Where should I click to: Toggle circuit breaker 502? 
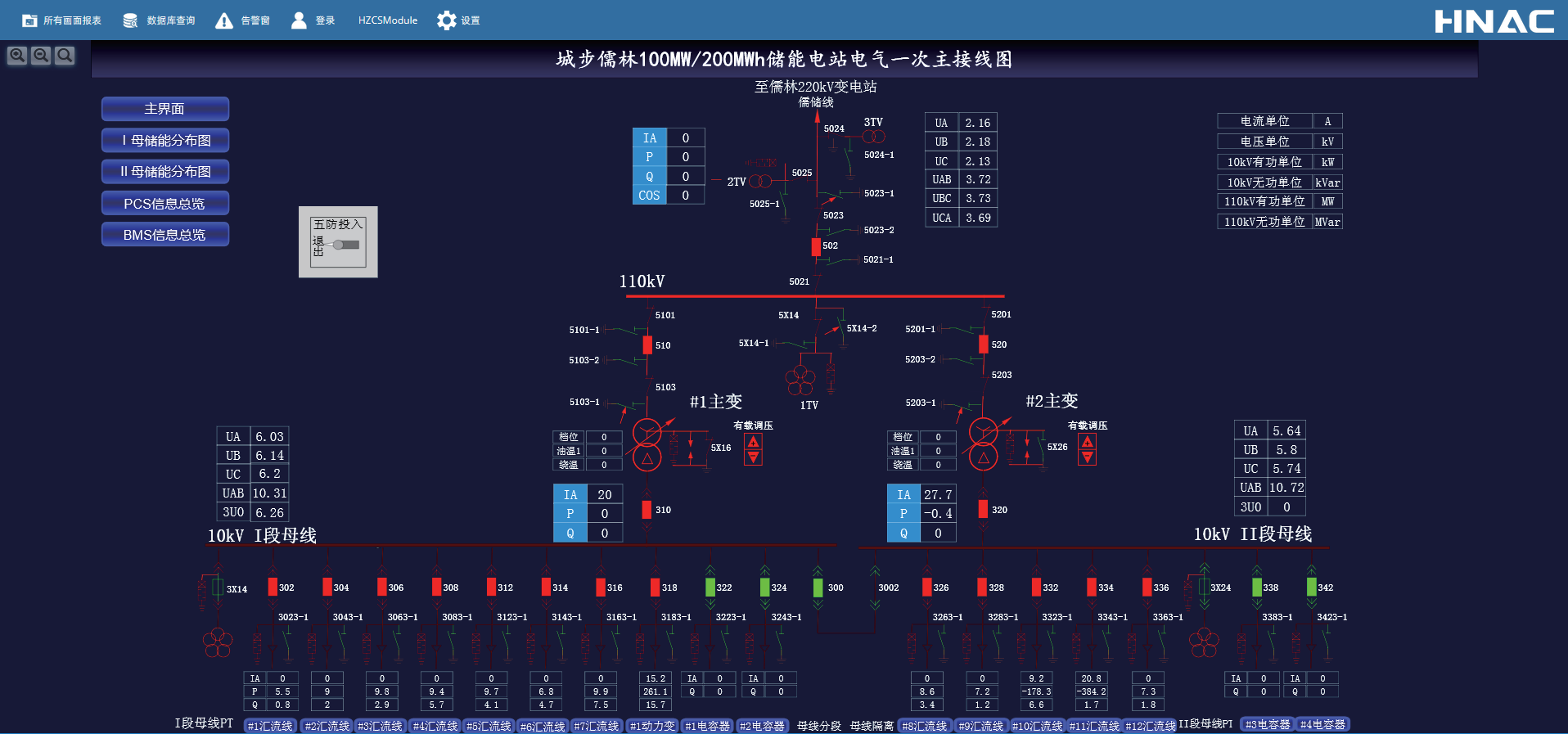(816, 246)
